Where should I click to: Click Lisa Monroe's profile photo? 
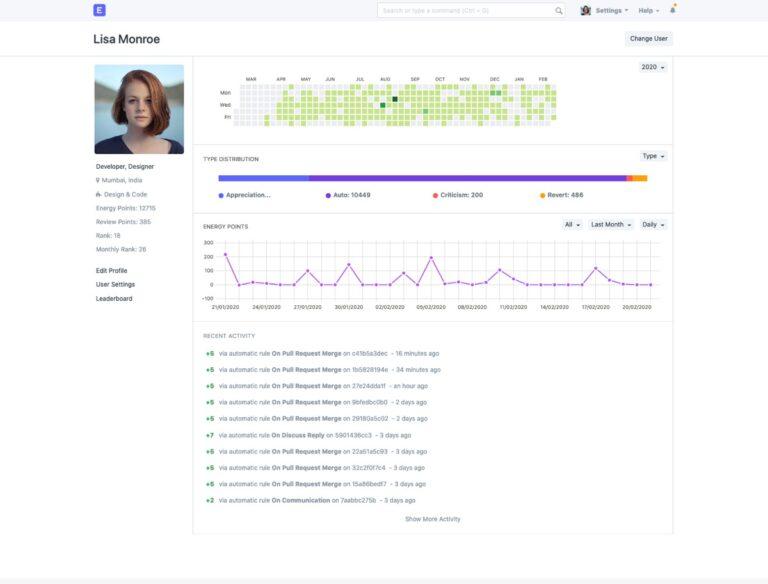[139, 109]
